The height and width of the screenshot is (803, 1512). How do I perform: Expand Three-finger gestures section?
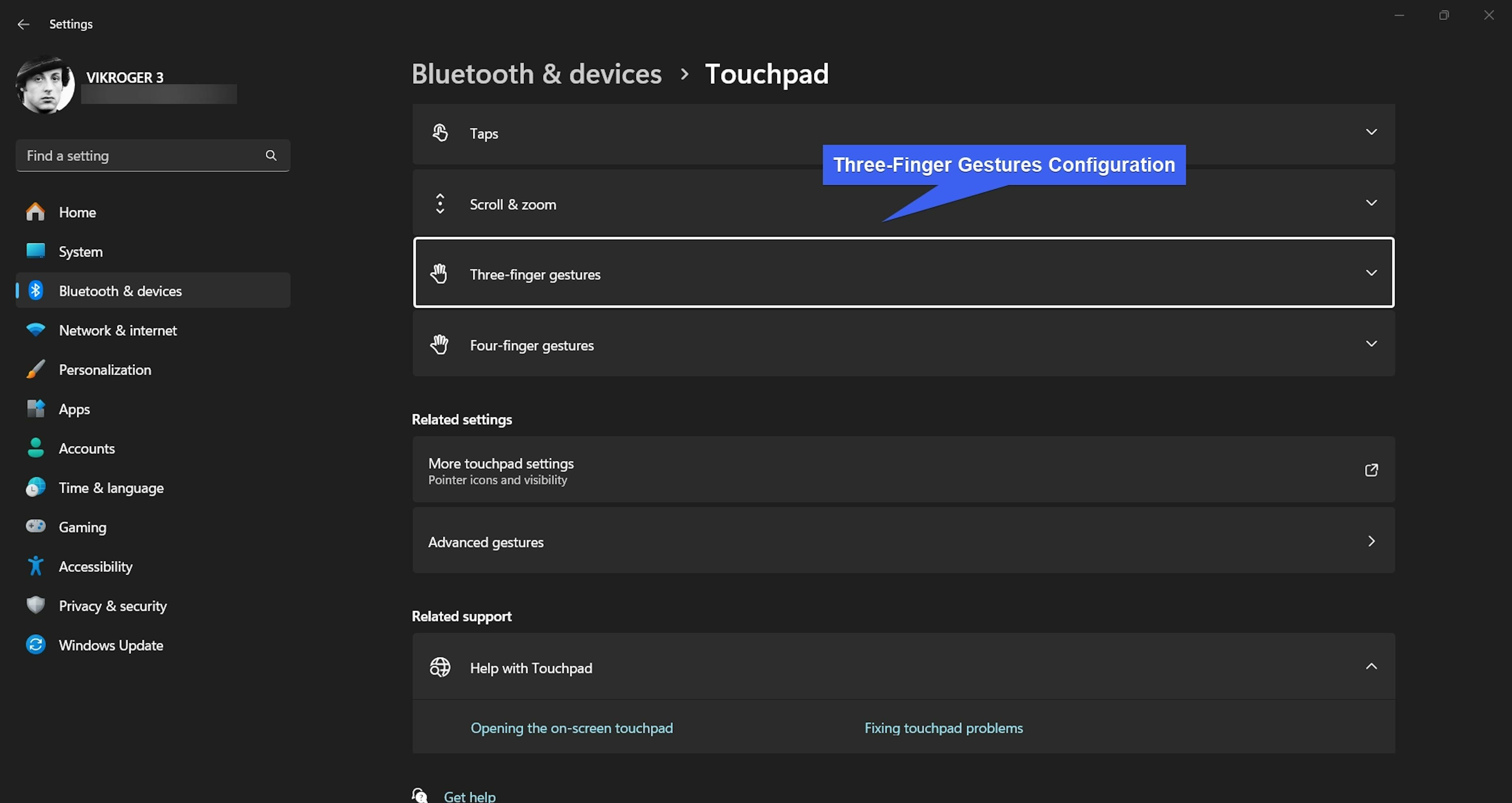click(1371, 274)
